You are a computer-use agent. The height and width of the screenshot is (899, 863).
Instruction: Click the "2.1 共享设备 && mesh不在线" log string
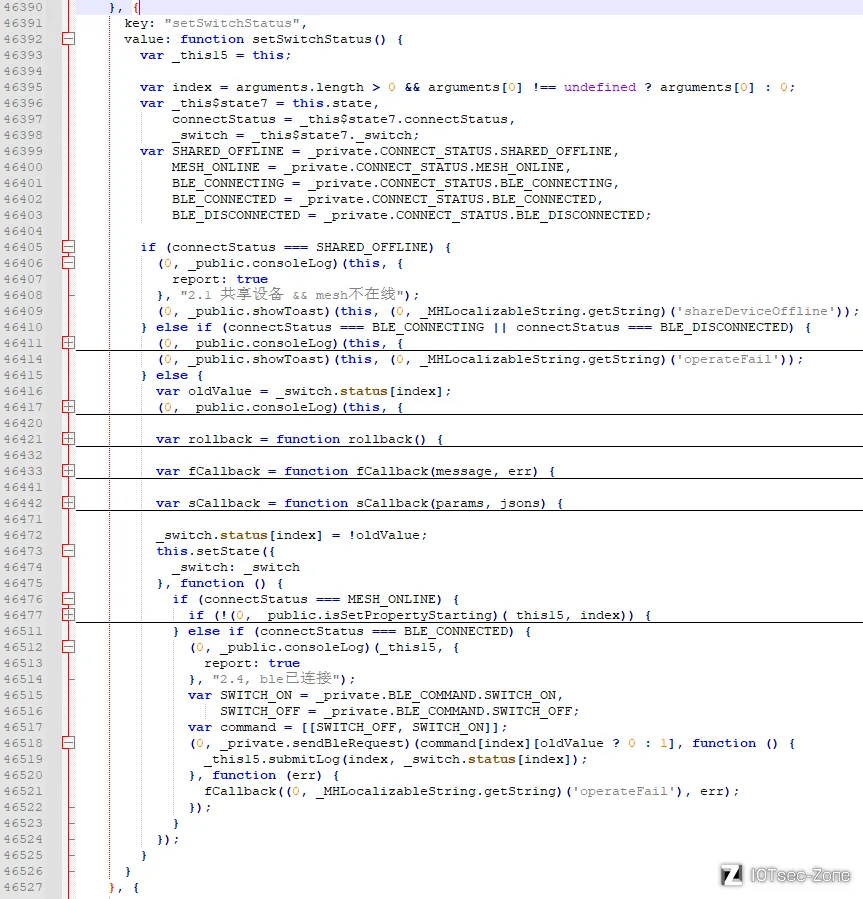coord(292,295)
